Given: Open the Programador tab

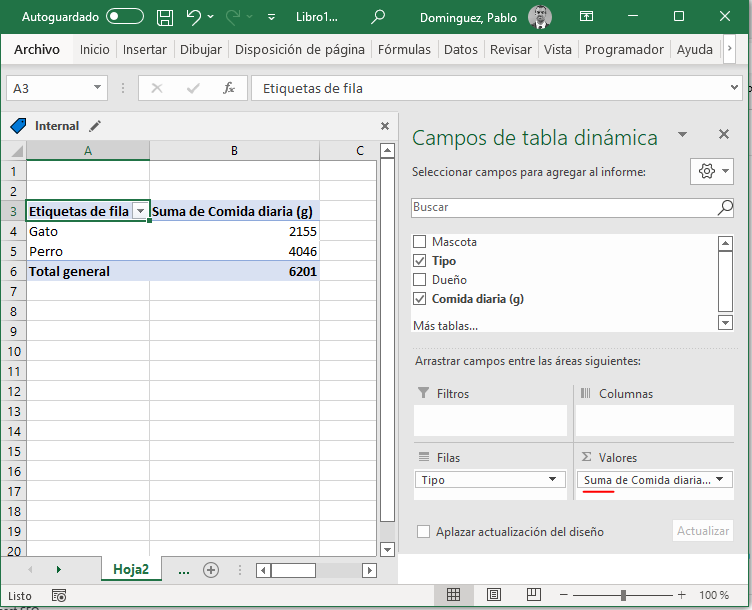Looking at the screenshot, I should 624,49.
